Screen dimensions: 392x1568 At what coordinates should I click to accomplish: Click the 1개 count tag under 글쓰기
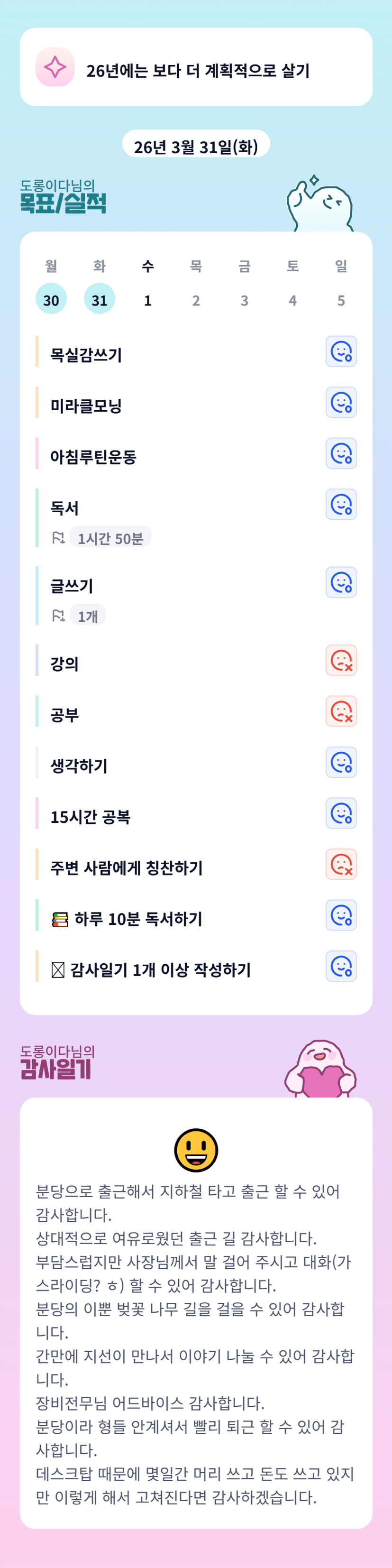tap(88, 616)
